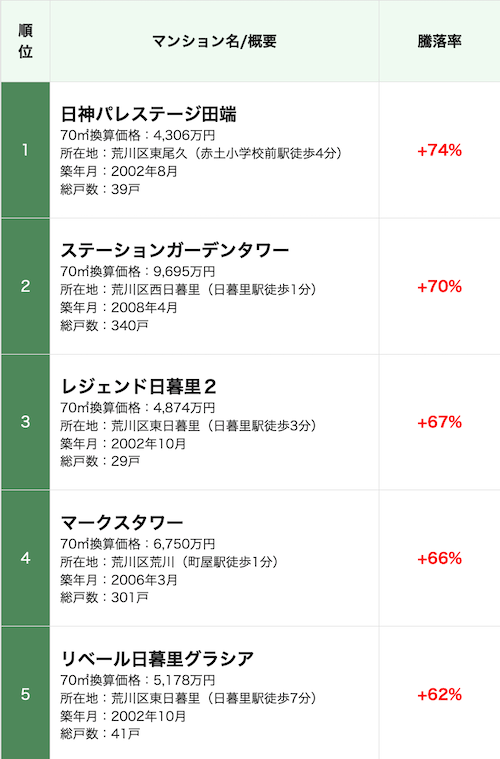Click the +70% change rate value
Viewport: 500px width, 759px height.
pyautogui.click(x=439, y=287)
